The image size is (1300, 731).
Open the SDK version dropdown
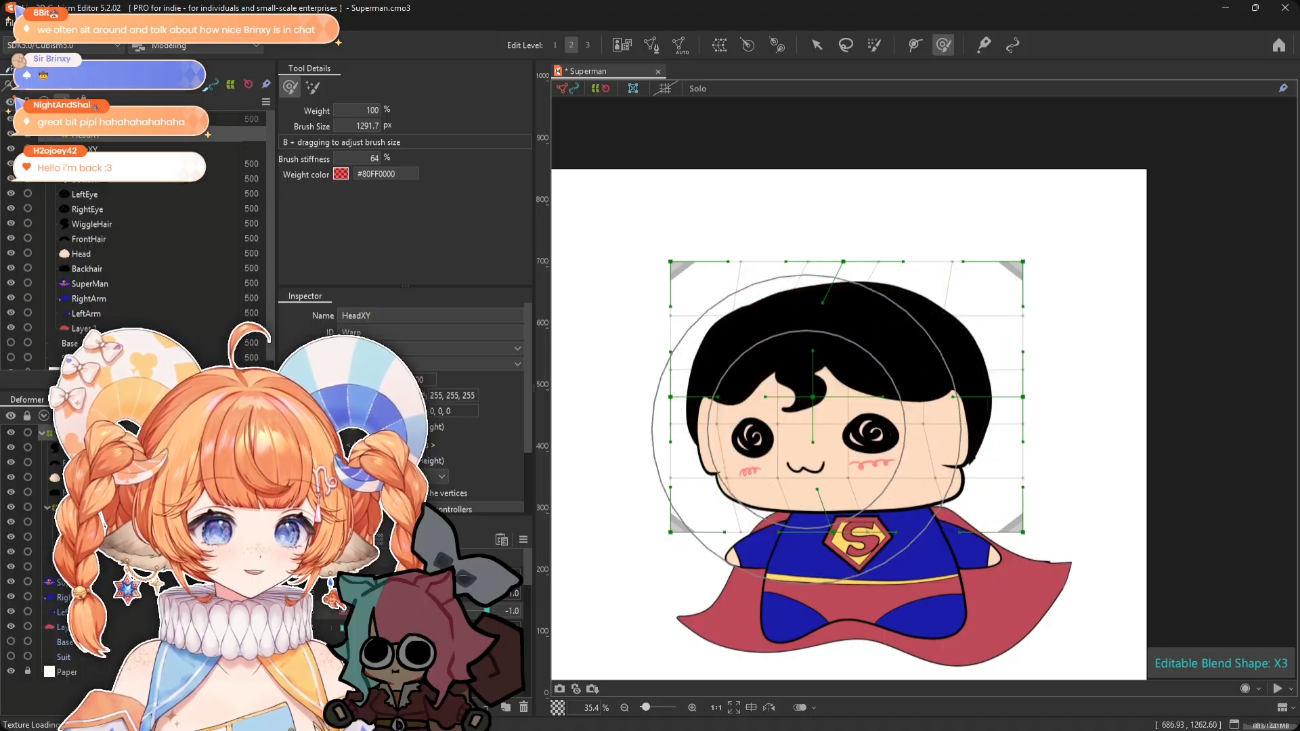63,45
